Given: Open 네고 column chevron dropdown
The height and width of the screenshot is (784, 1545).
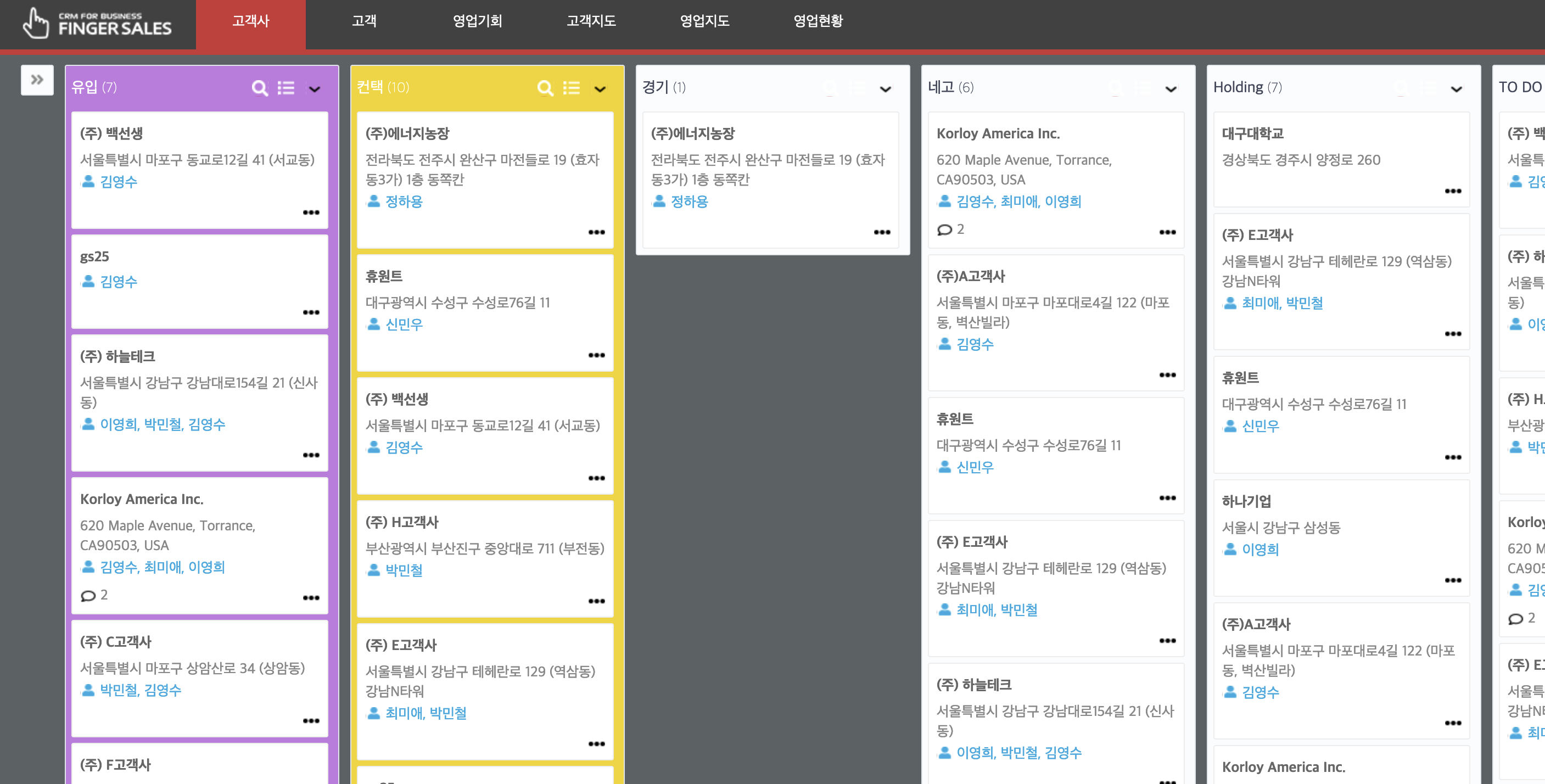Looking at the screenshot, I should 1171,89.
